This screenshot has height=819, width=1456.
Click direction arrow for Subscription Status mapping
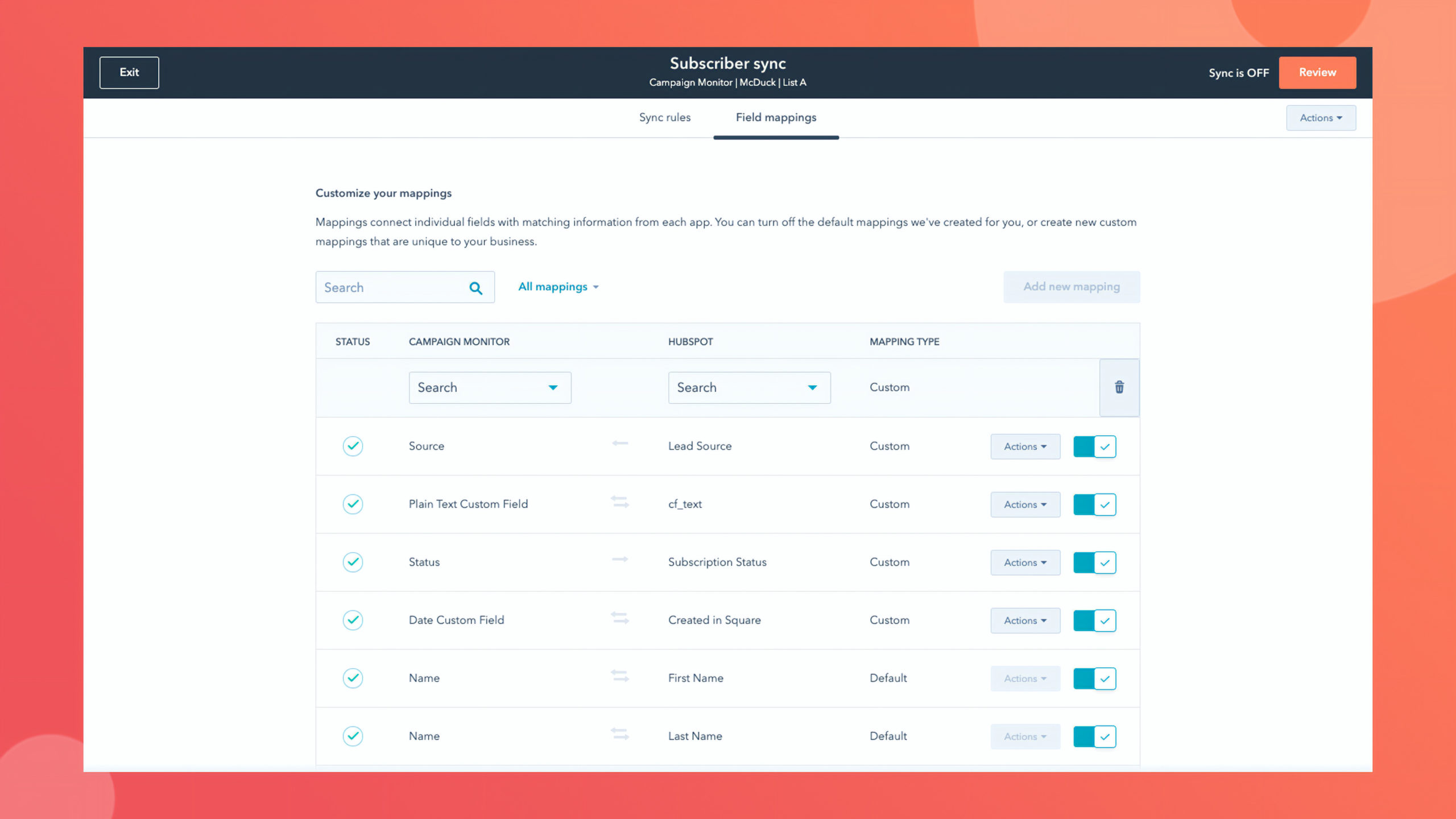(620, 560)
